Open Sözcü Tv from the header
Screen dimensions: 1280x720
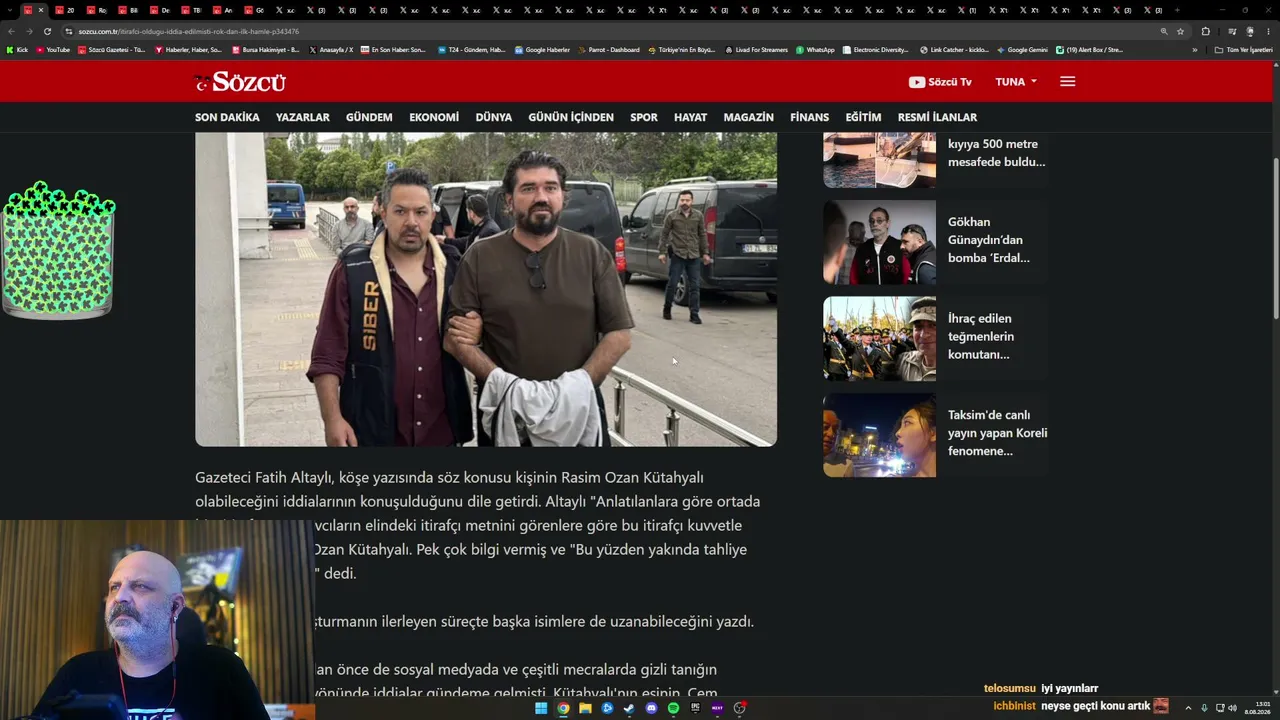pos(940,82)
